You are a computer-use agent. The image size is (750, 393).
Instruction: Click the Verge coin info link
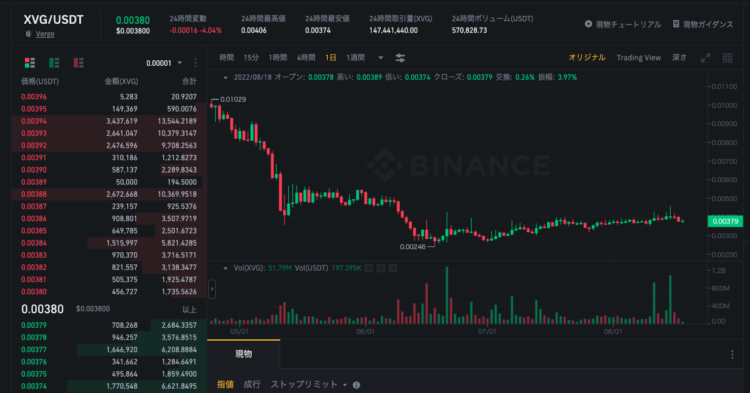[45, 34]
